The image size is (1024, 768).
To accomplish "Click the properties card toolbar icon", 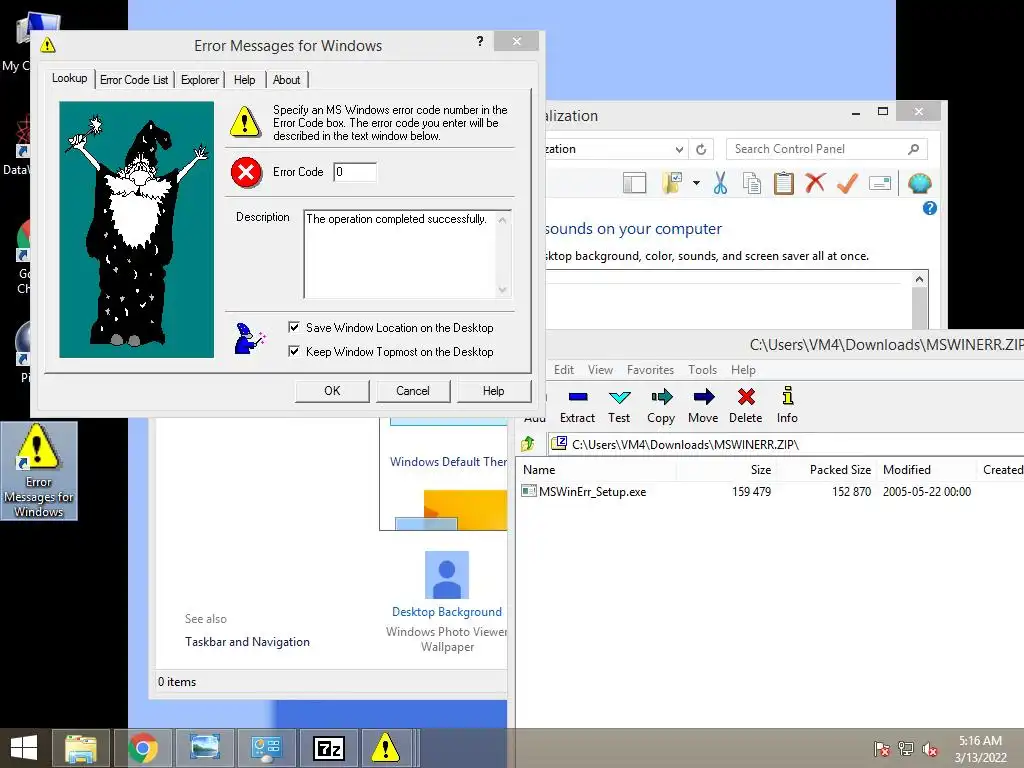I will tap(880, 184).
